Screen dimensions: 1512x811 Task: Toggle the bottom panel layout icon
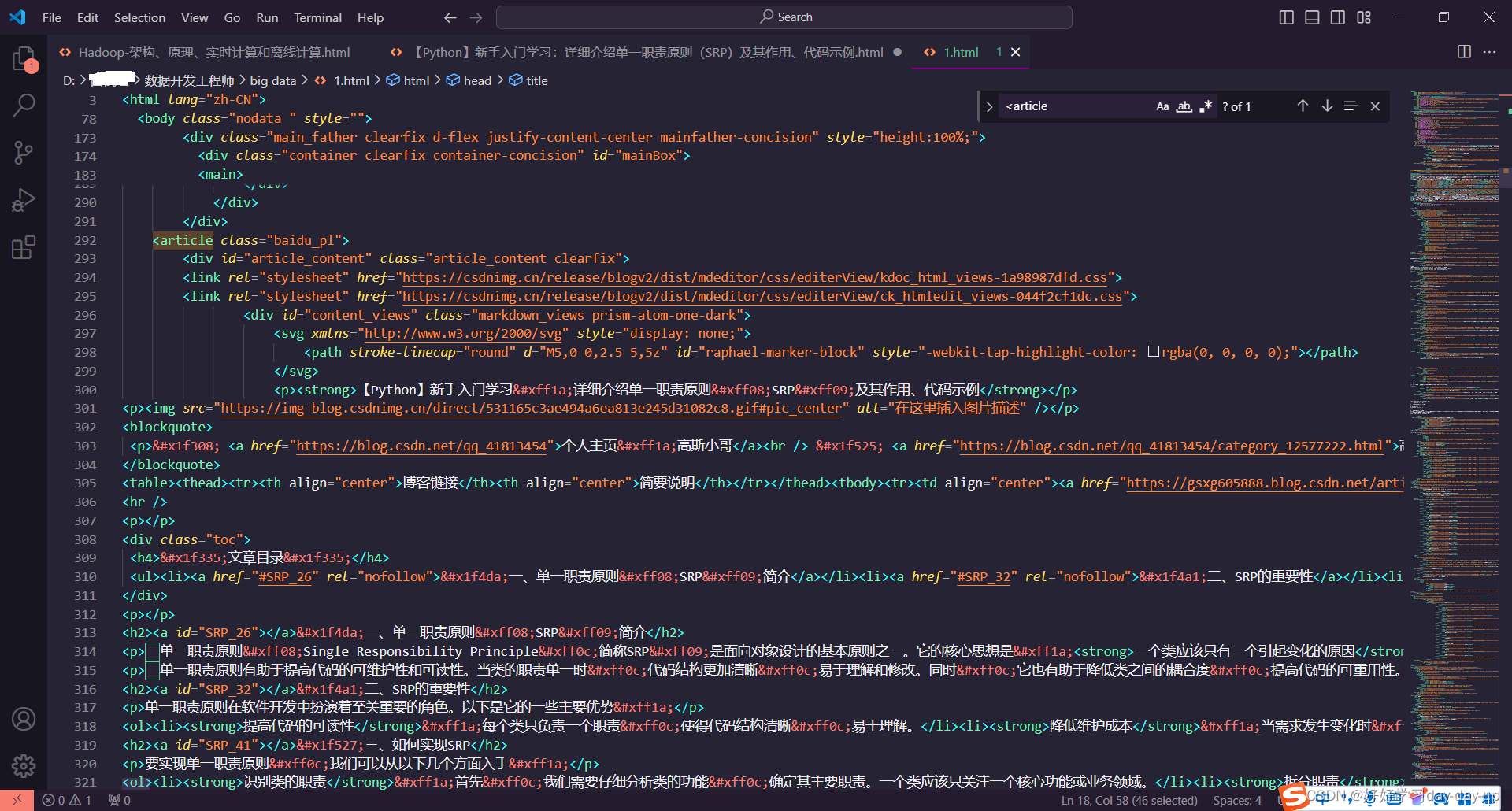tap(1312, 17)
